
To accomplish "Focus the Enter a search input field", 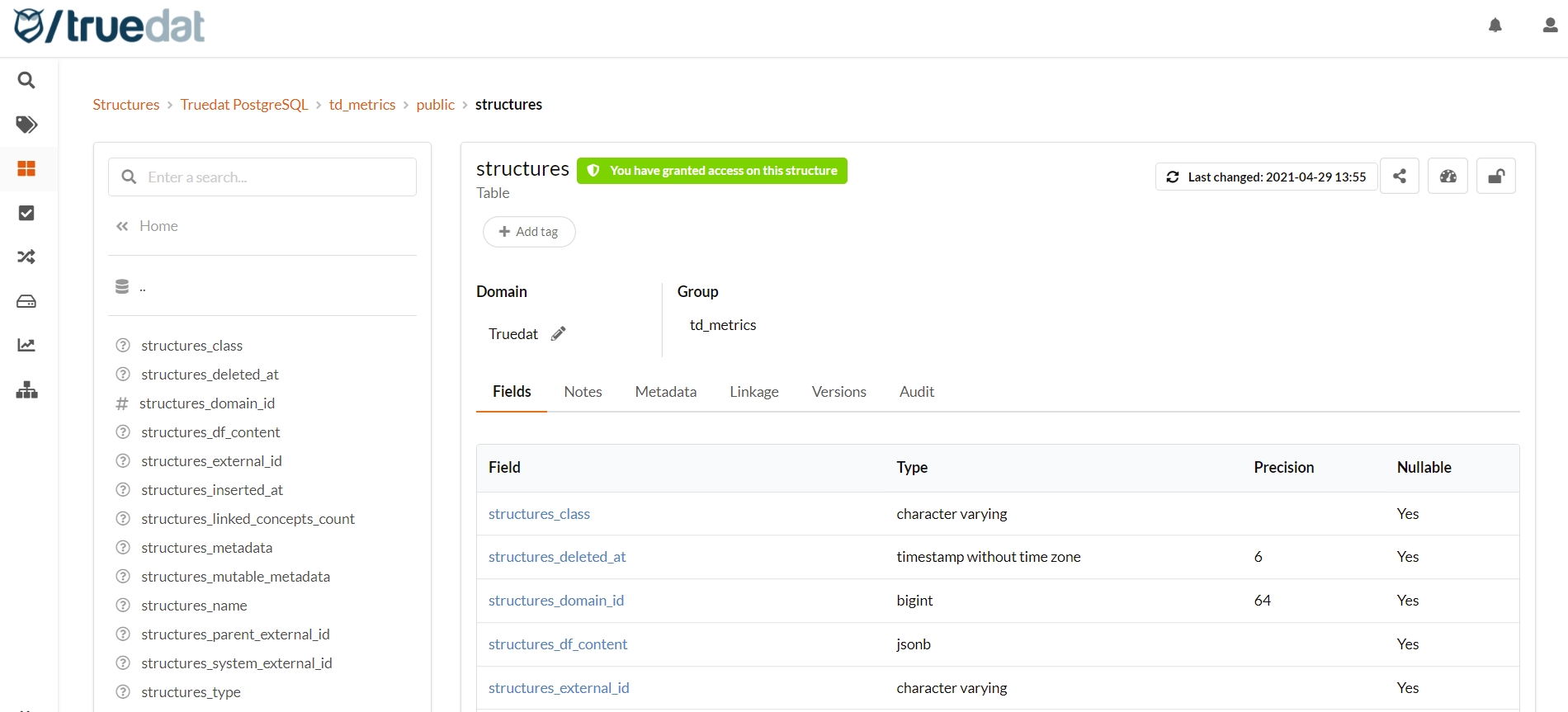I will [x=272, y=177].
